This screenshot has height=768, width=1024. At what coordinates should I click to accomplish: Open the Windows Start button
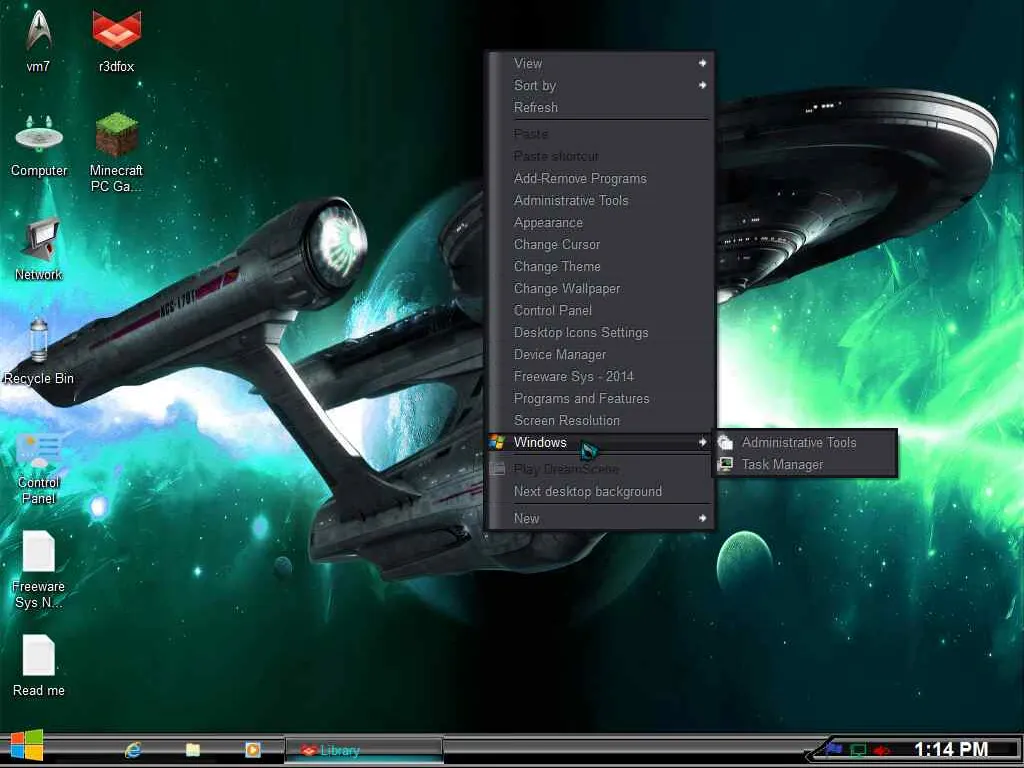[x=27, y=745]
